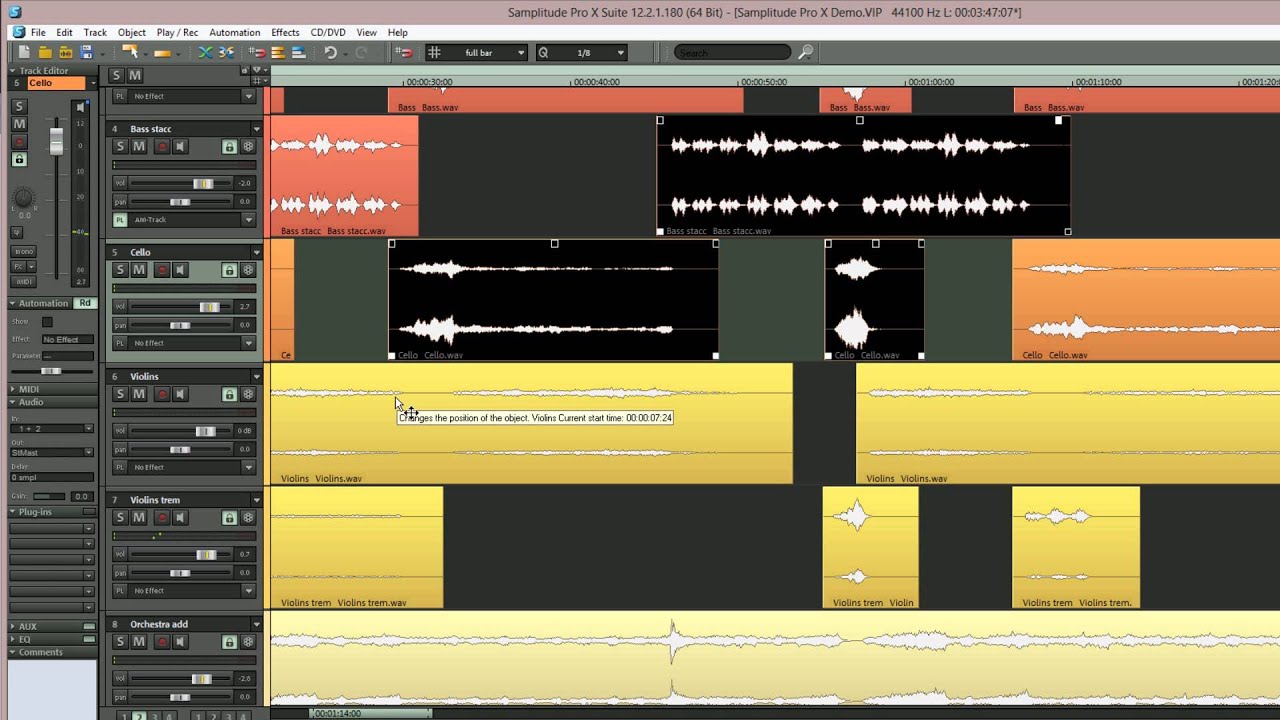Click the New project icon in toolbar
The width and height of the screenshot is (1280, 720).
coord(24,53)
